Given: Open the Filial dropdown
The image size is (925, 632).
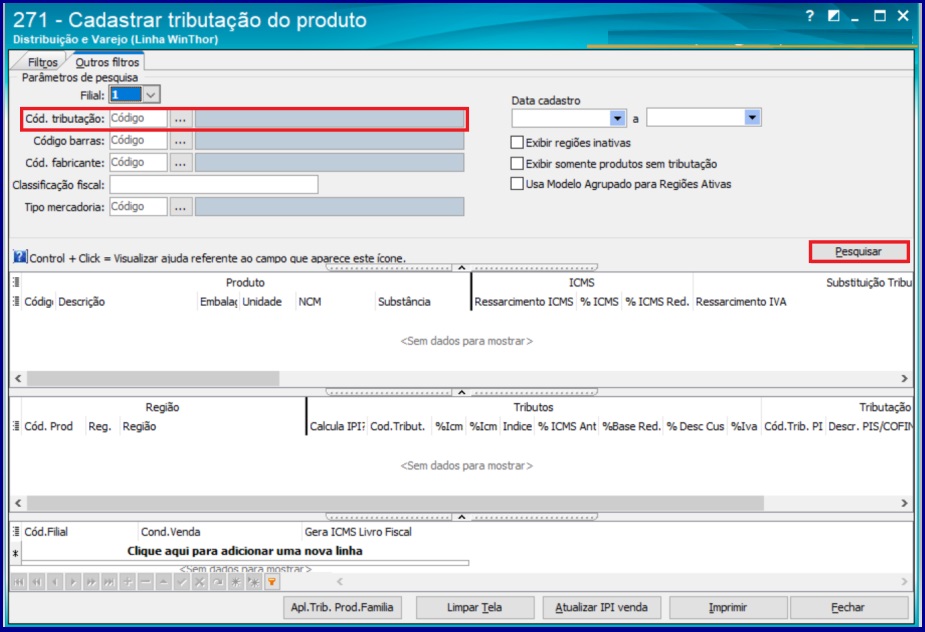Looking at the screenshot, I should (x=152, y=94).
